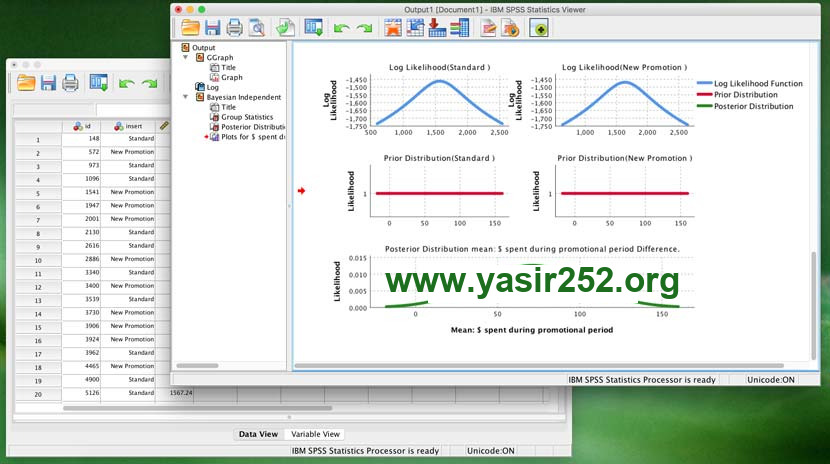
Task: Click the 'Log Likelihood(Standard )' chart title
Action: [439, 67]
